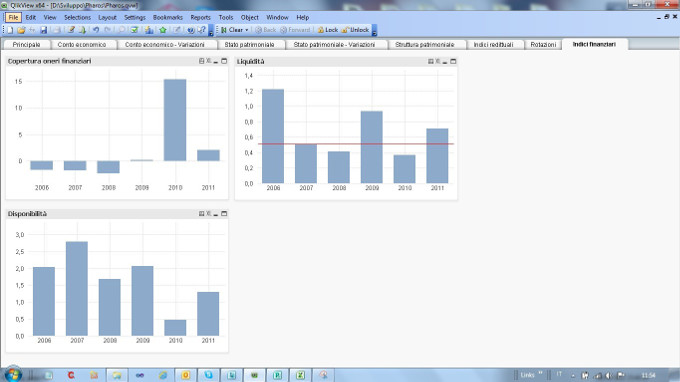
Task: Add a bookmark with the green star icon
Action: (163, 30)
